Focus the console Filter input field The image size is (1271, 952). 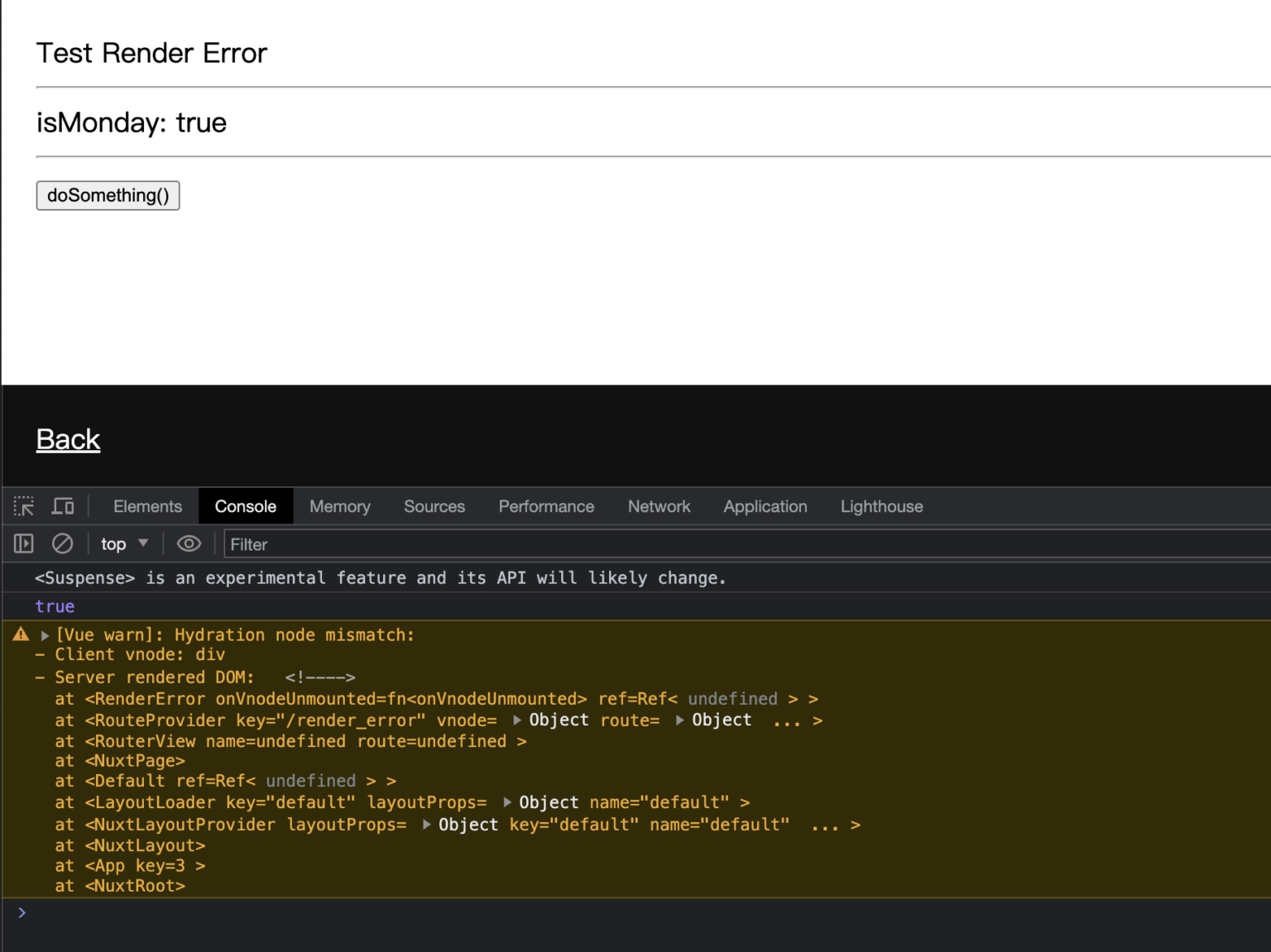[745, 544]
